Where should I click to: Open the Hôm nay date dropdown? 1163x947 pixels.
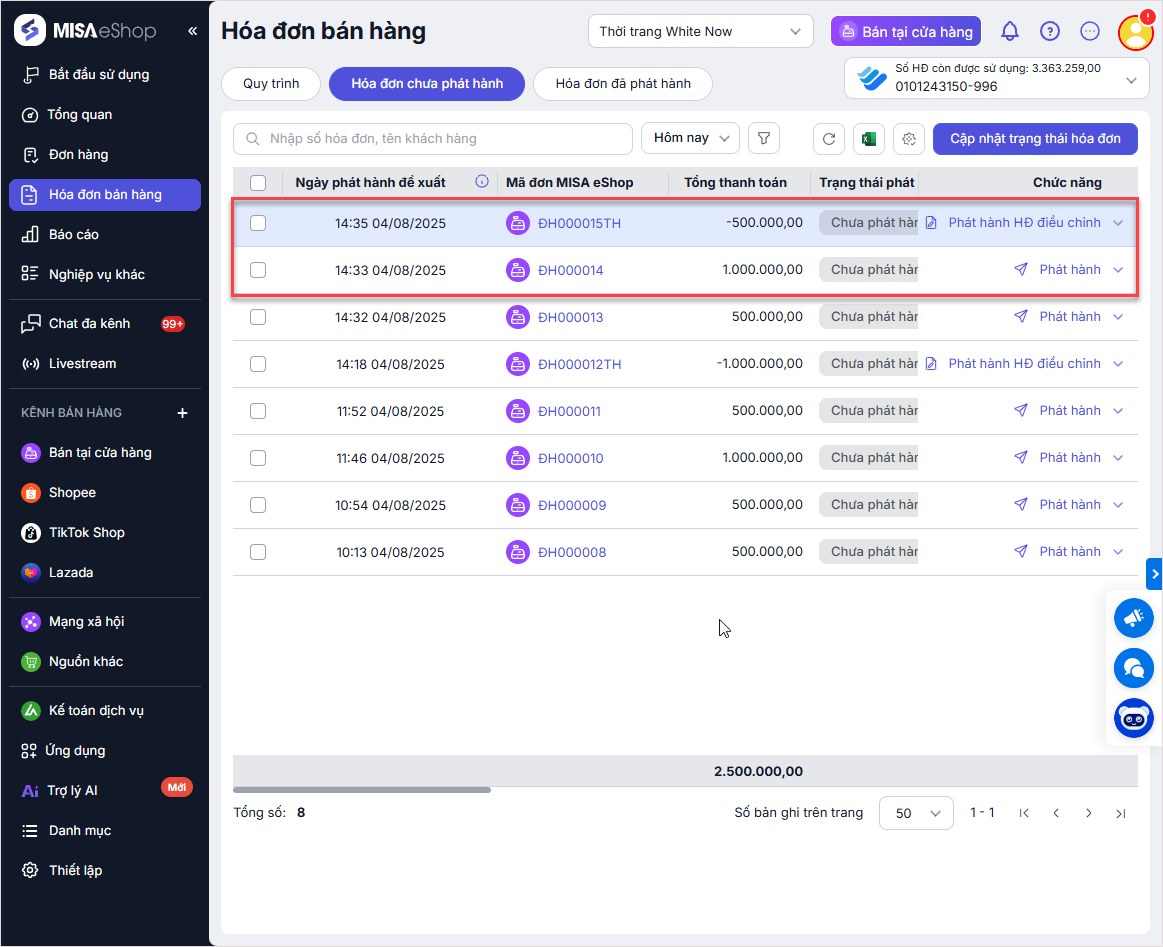690,138
